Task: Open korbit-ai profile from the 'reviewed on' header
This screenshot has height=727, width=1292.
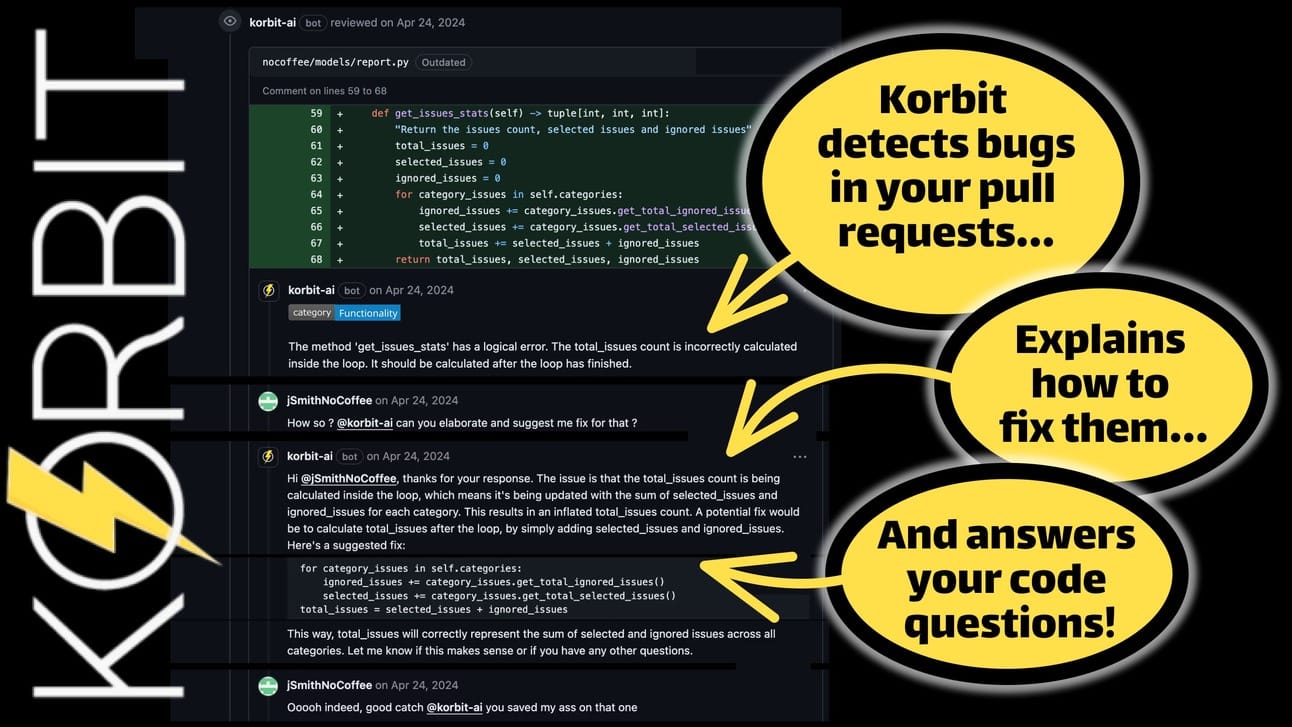Action: coord(274,22)
